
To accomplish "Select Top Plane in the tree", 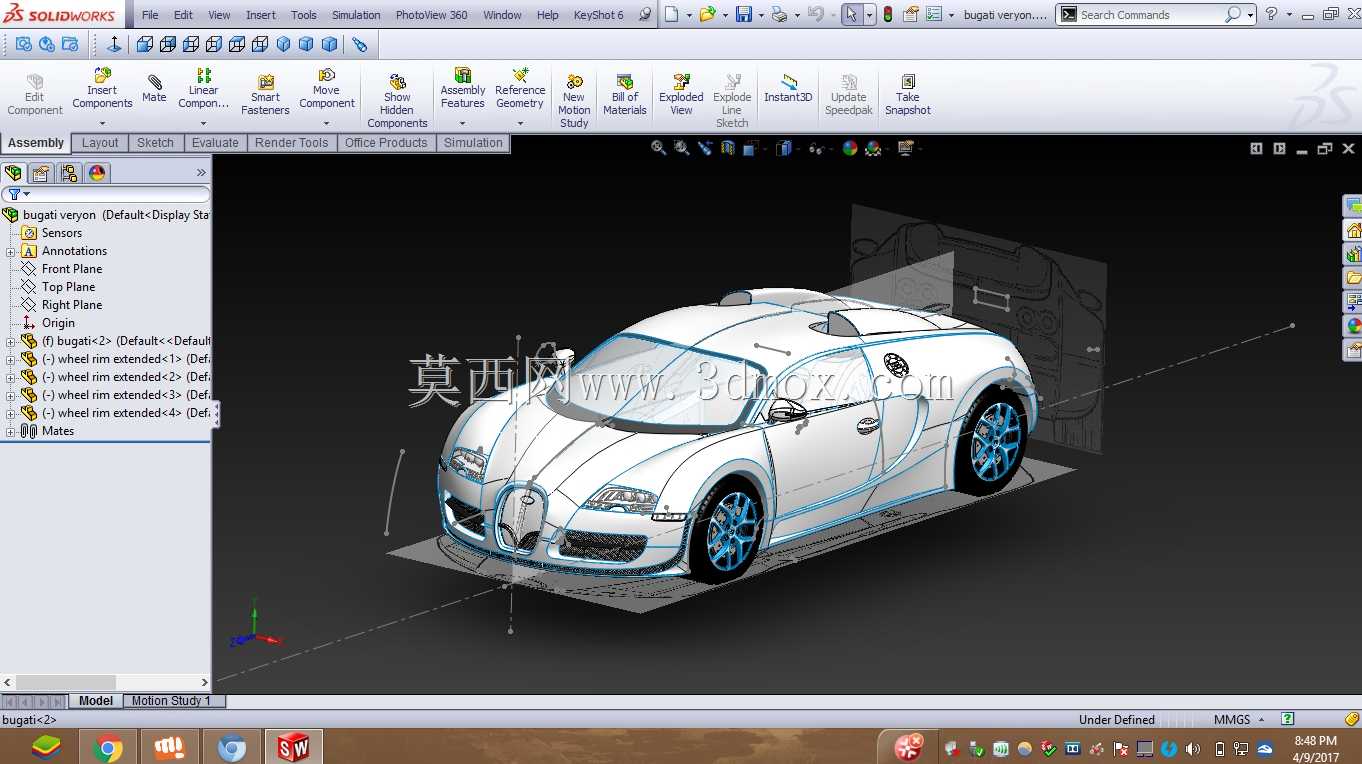I will 68,287.
